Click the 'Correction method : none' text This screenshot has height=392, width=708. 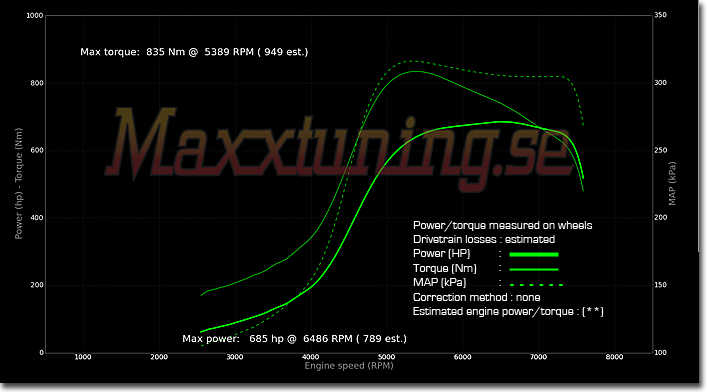pos(477,298)
